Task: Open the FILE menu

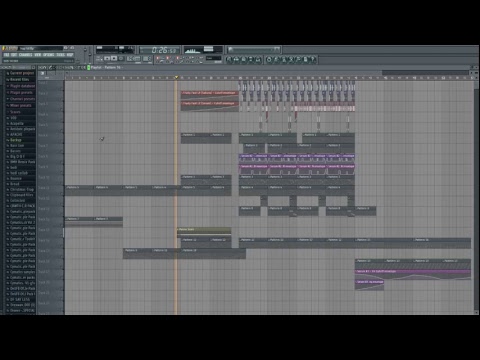Action: tap(6, 55)
